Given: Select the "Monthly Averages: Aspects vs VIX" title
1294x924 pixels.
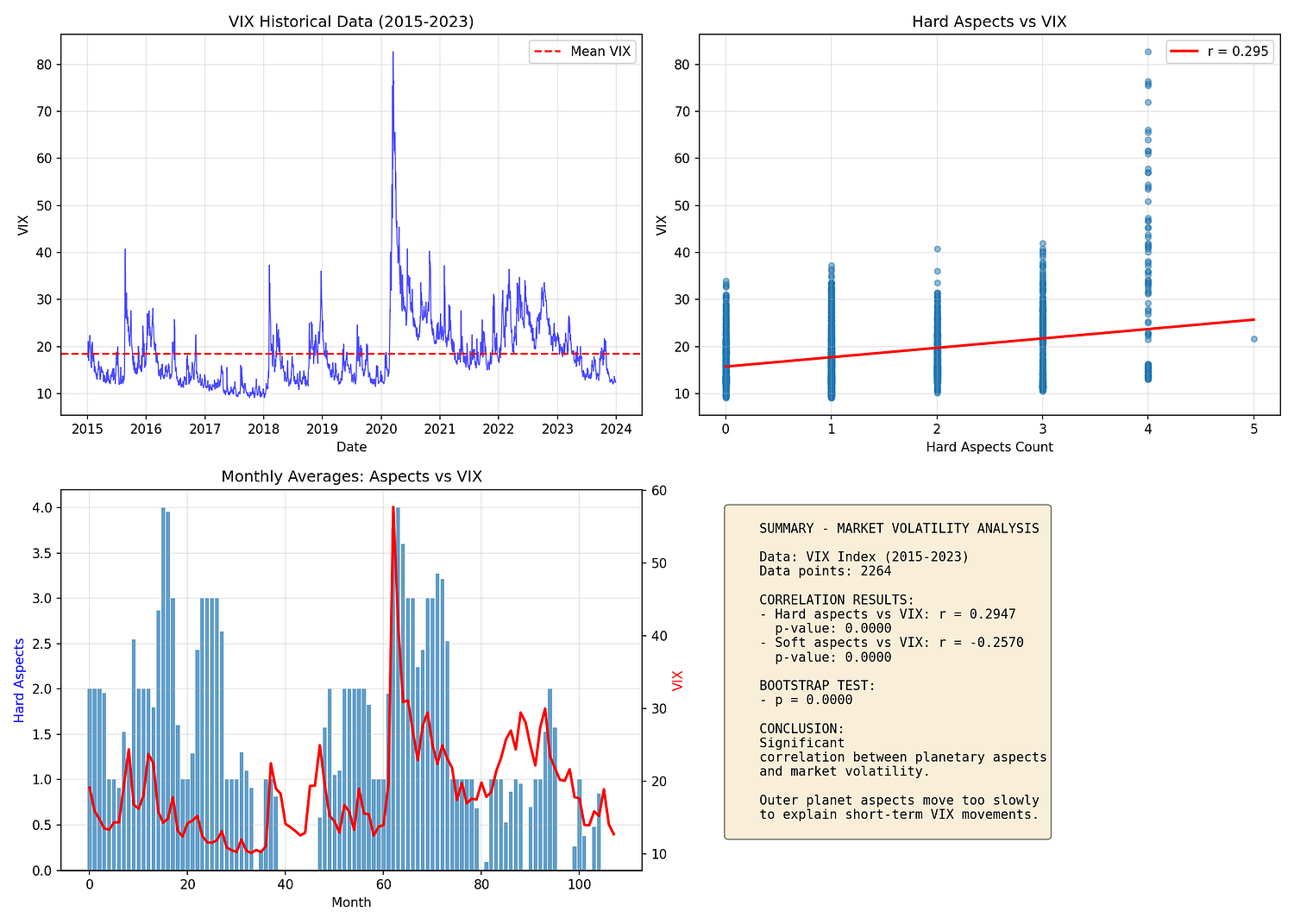Looking at the screenshot, I should point(351,476).
